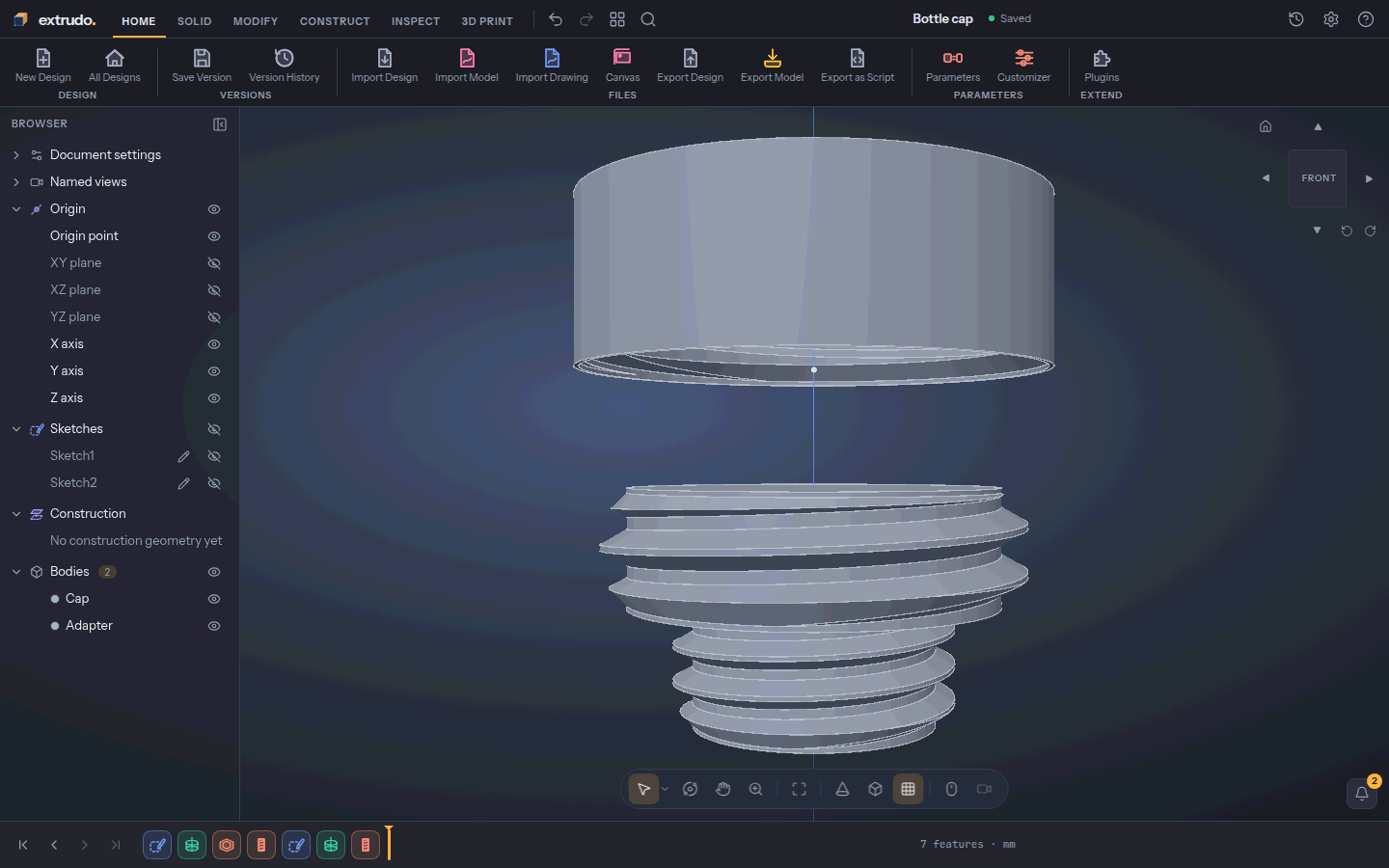This screenshot has width=1389, height=868.
Task: Click Export Design icon
Action: (x=691, y=58)
